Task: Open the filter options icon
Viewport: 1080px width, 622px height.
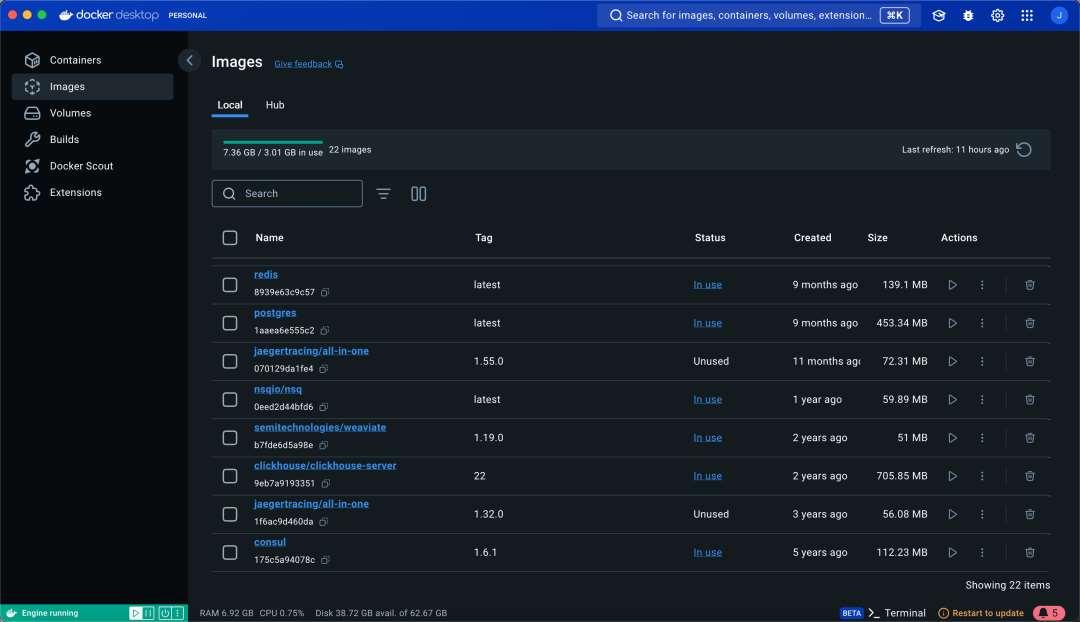Action: click(383, 194)
